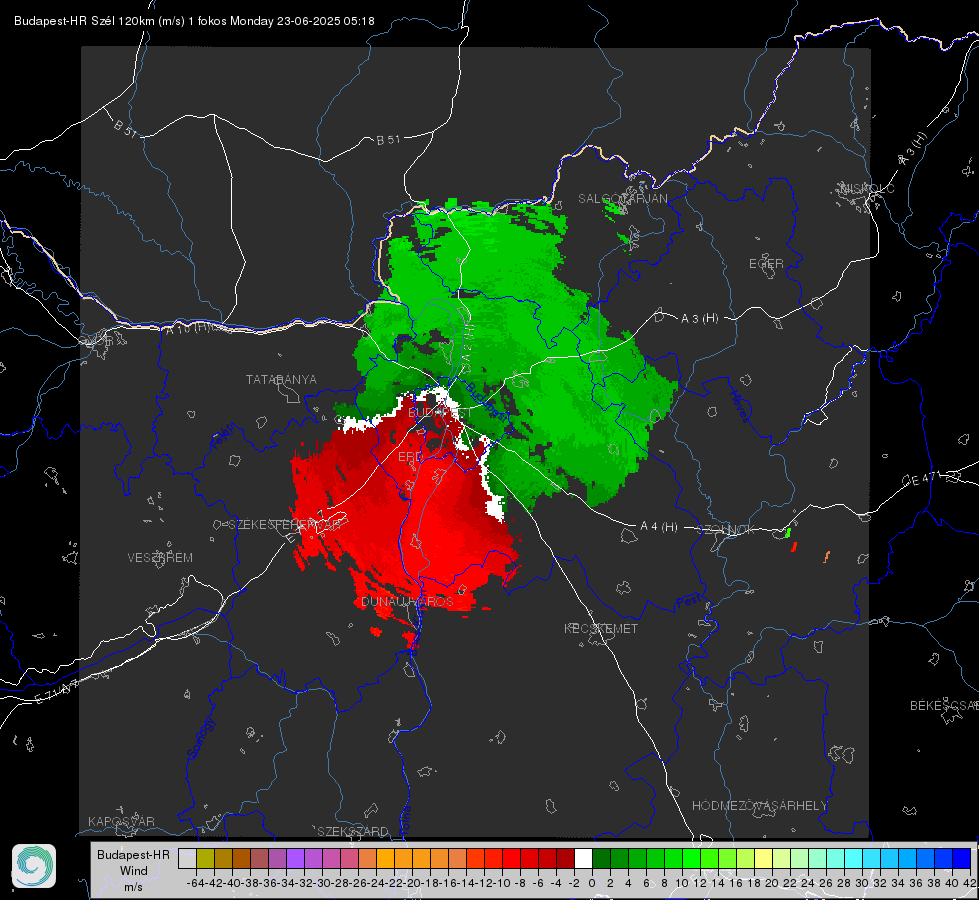Click the DUNAÚJVÁROS city label

pos(407,601)
